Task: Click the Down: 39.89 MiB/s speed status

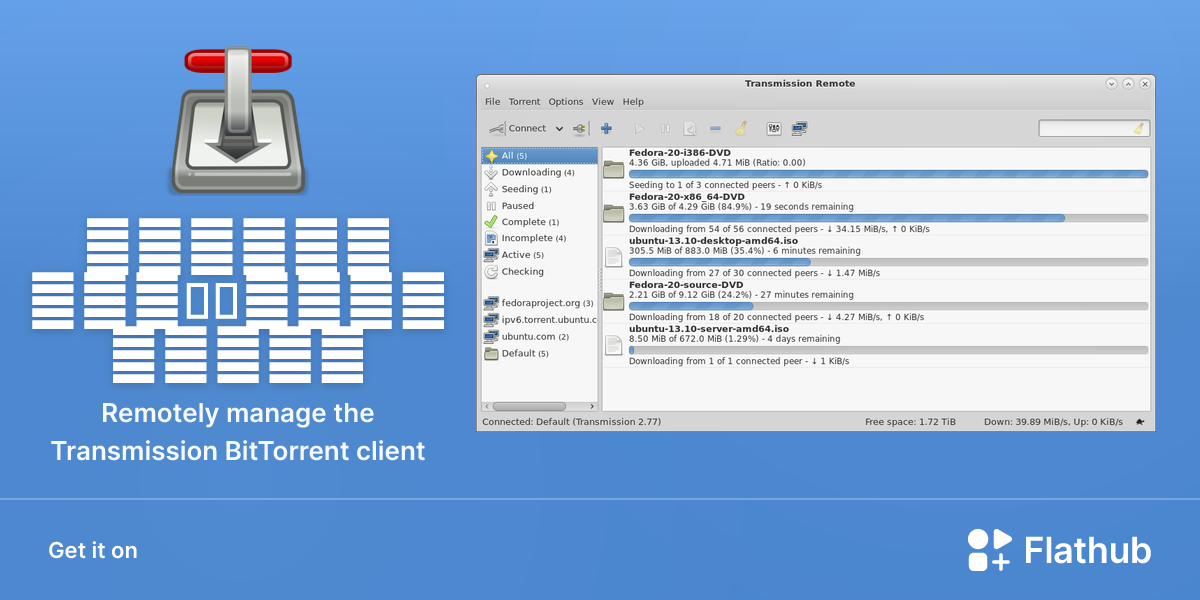Action: click(1053, 422)
